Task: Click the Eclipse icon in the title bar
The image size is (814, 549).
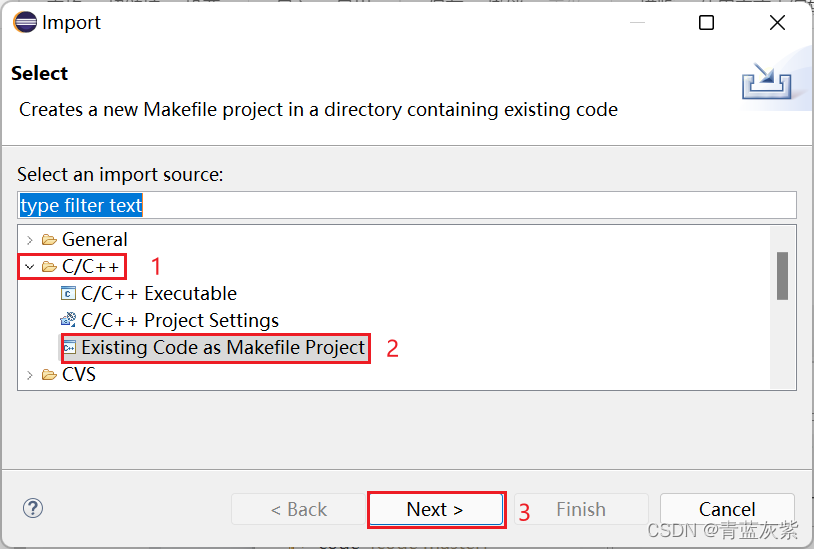Action: click(25, 23)
